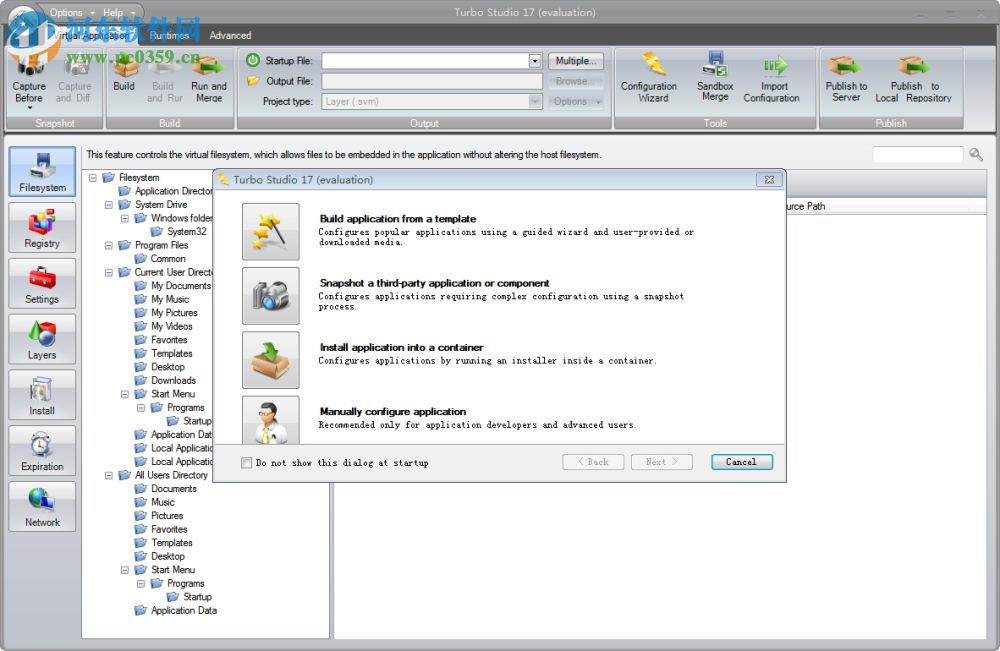The width and height of the screenshot is (1000, 651).
Task: Click the Multiple... button
Action: [x=576, y=61]
